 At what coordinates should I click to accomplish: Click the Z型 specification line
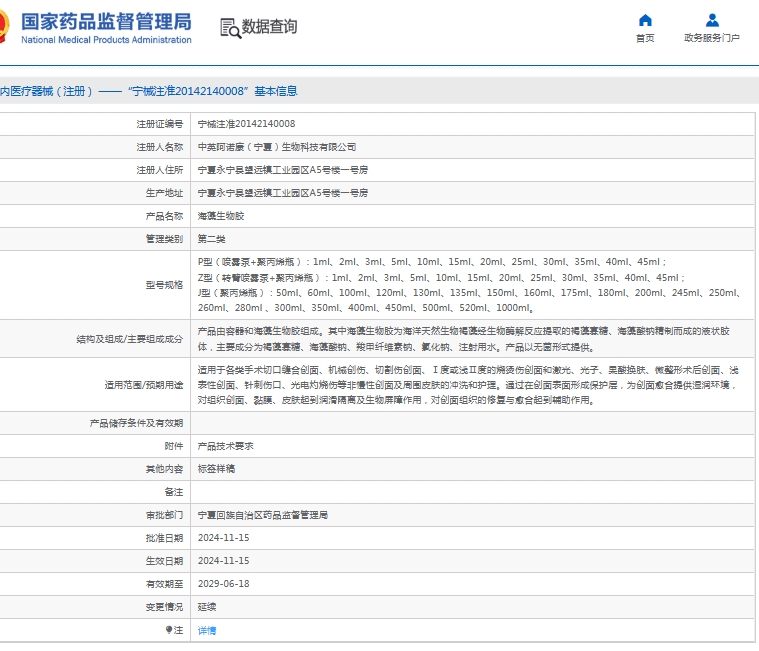pyautogui.click(x=441, y=278)
